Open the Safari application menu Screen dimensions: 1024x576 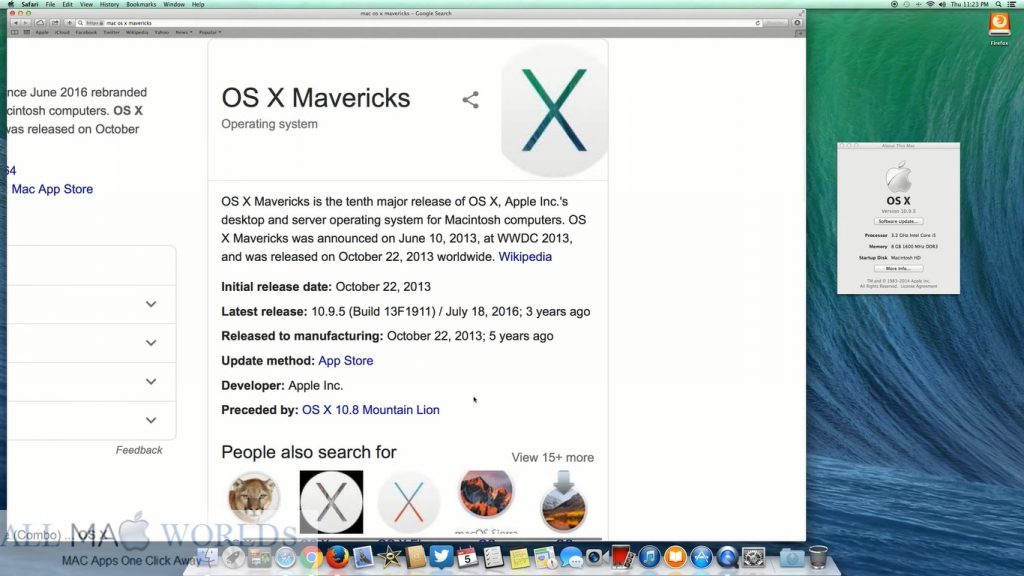(x=30, y=5)
